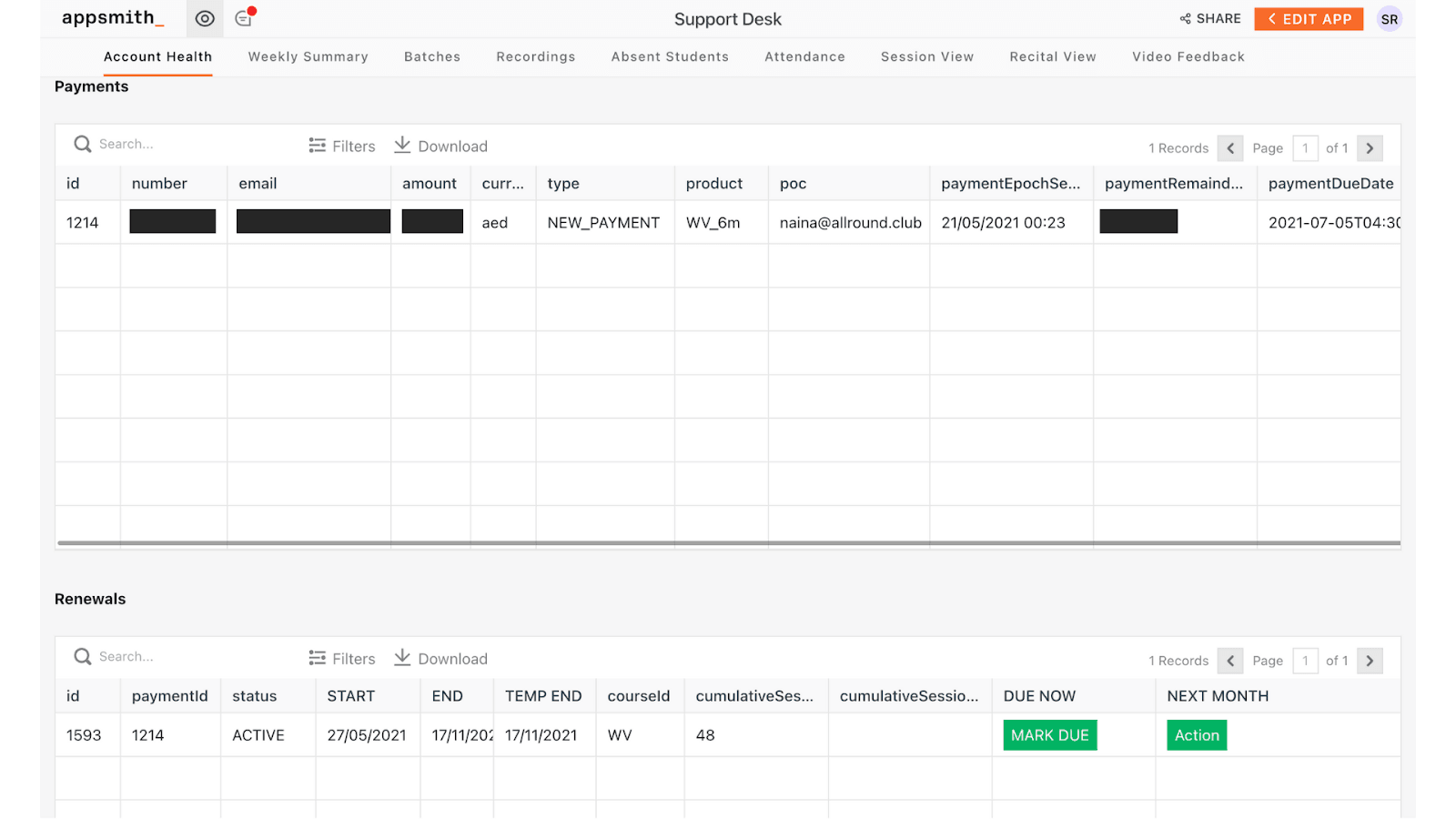Viewport: 1456px width, 819px height.
Task: Open the comments icon with red dot
Action: point(243,18)
